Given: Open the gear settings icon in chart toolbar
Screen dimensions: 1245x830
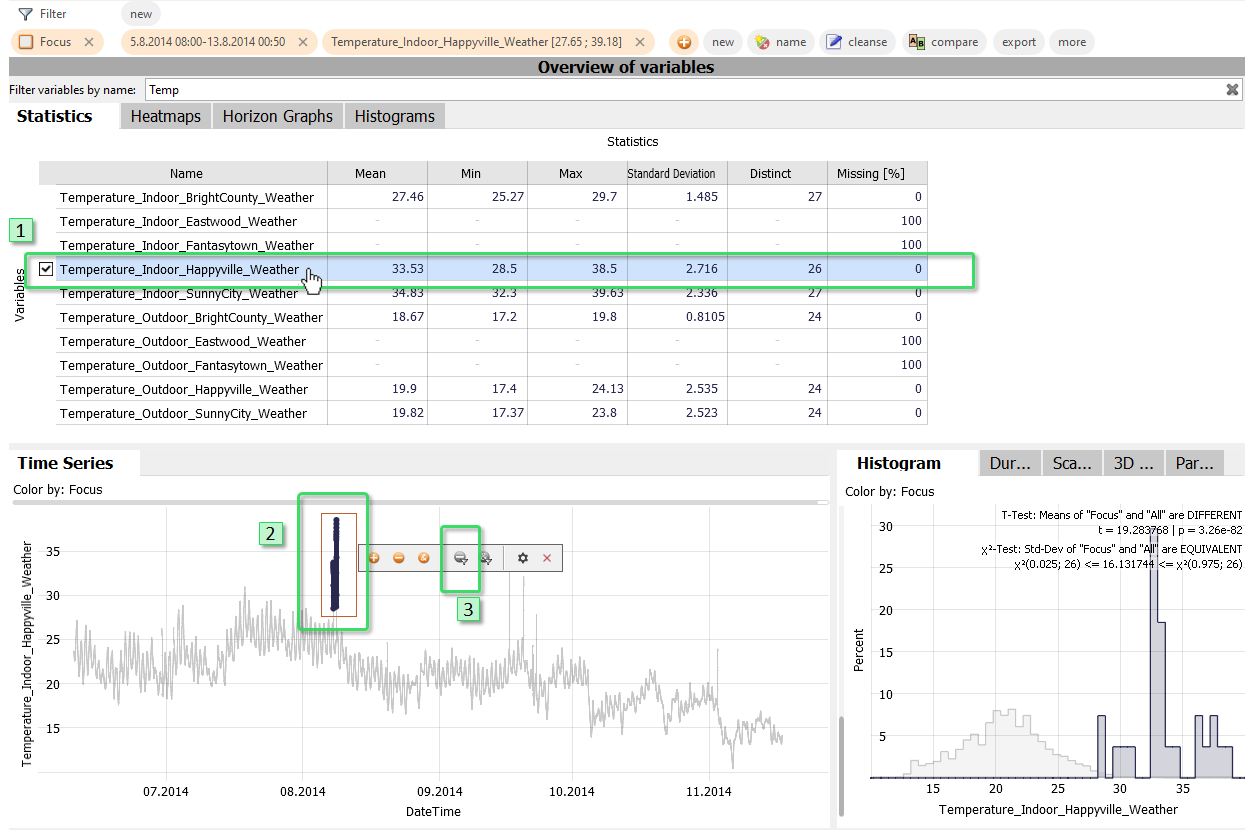Looking at the screenshot, I should coord(522,558).
